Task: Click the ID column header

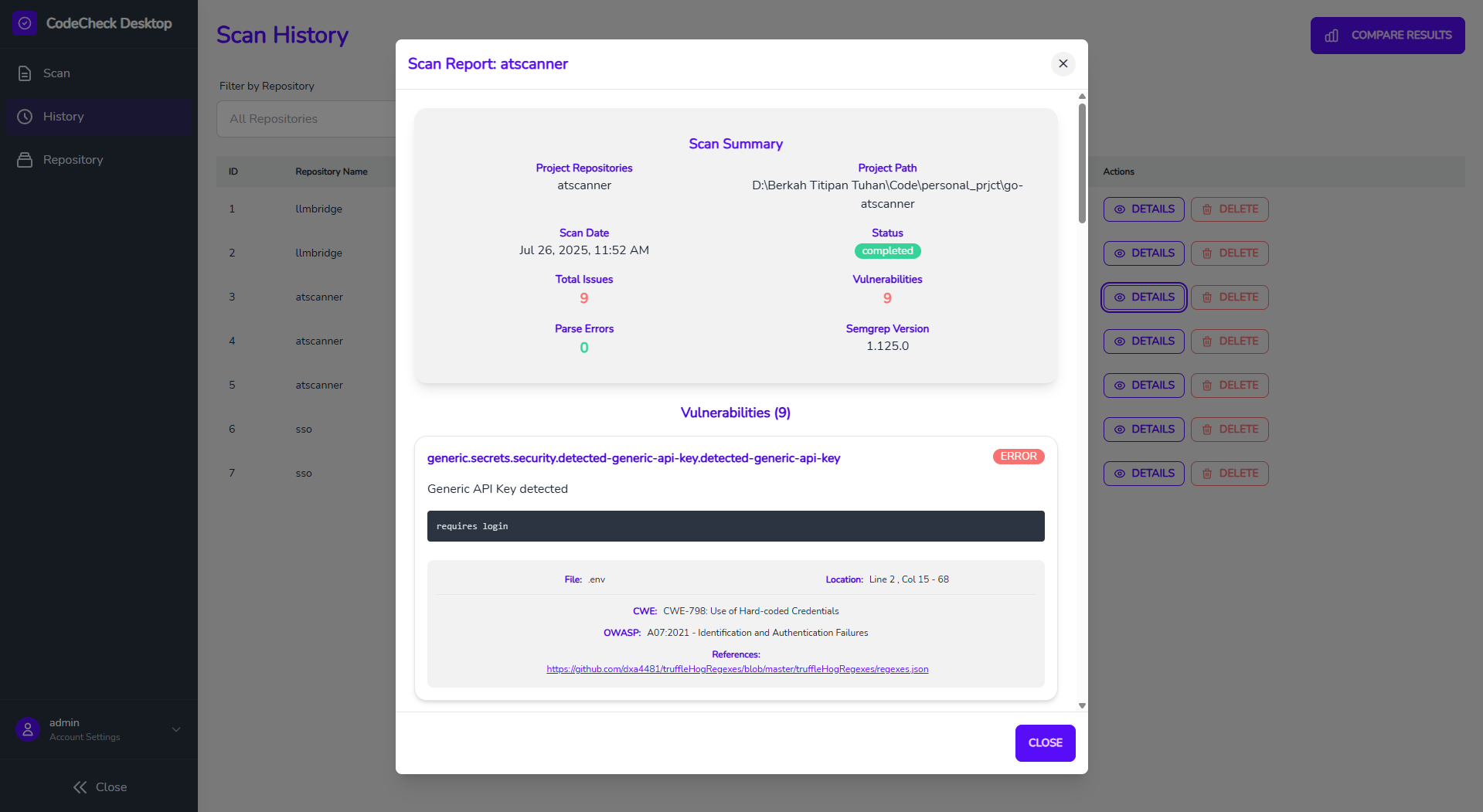Action: pos(233,172)
